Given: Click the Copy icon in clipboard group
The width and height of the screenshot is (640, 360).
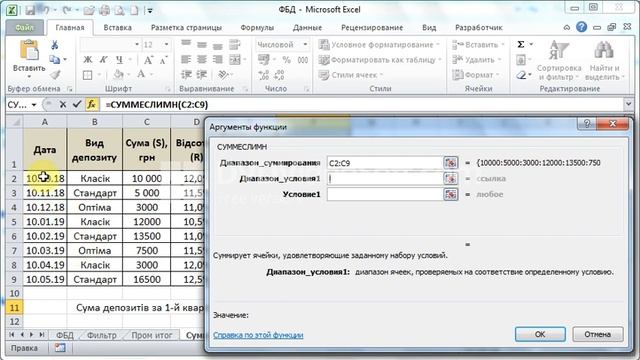Looking at the screenshot, I should point(54,60).
